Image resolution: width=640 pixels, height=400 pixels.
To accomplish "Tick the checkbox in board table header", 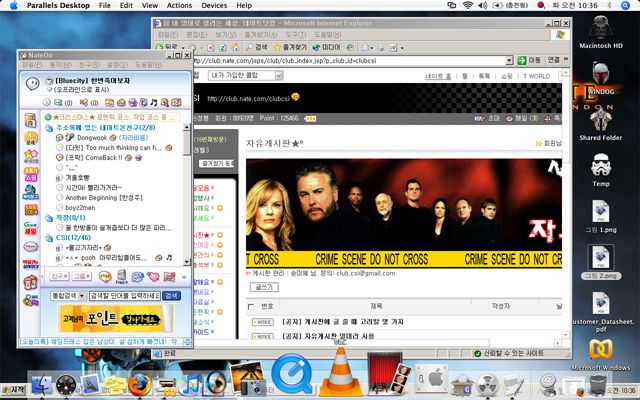I will pyautogui.click(x=251, y=307).
